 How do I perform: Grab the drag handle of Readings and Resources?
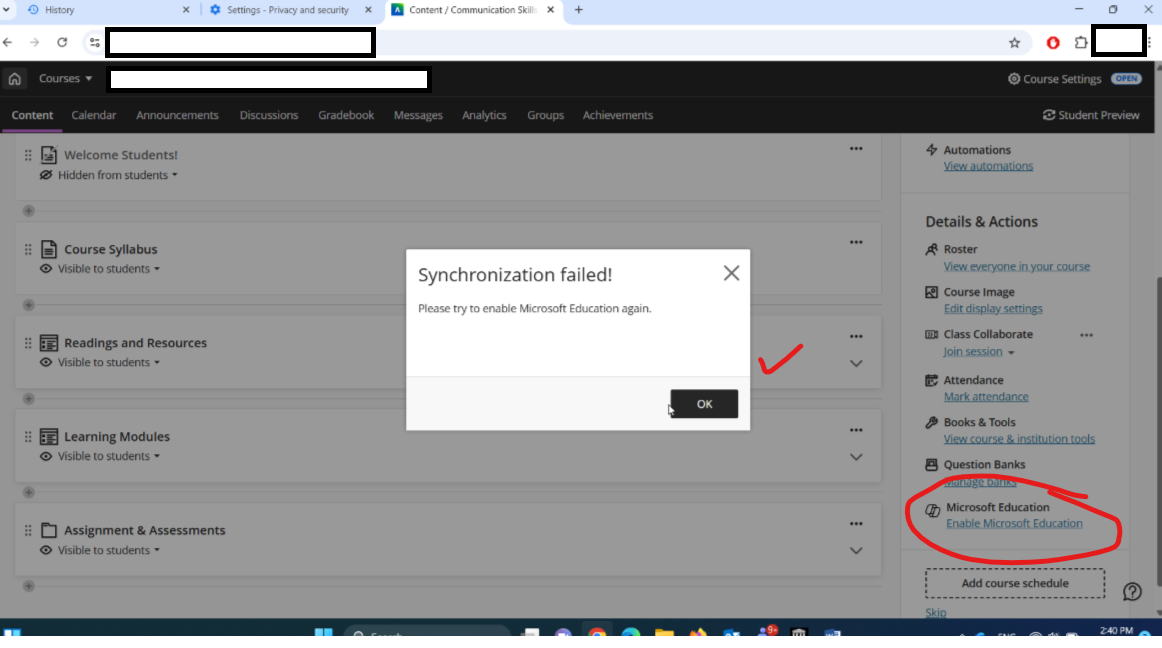coord(28,343)
